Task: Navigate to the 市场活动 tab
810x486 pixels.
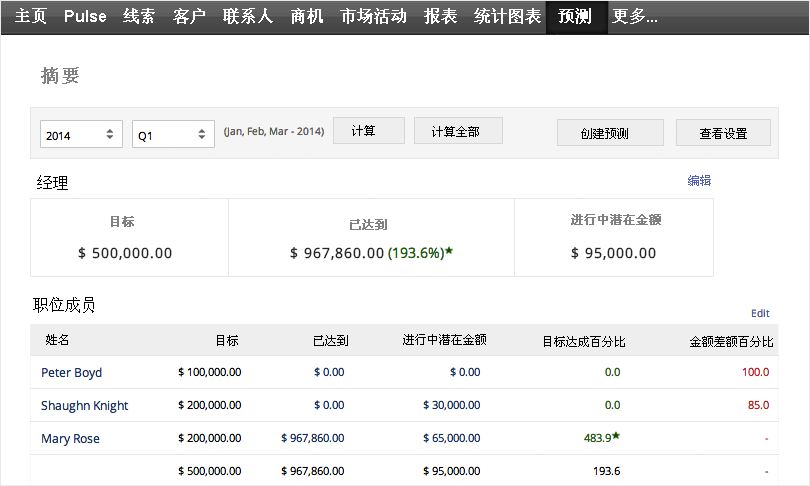Action: pos(373,16)
